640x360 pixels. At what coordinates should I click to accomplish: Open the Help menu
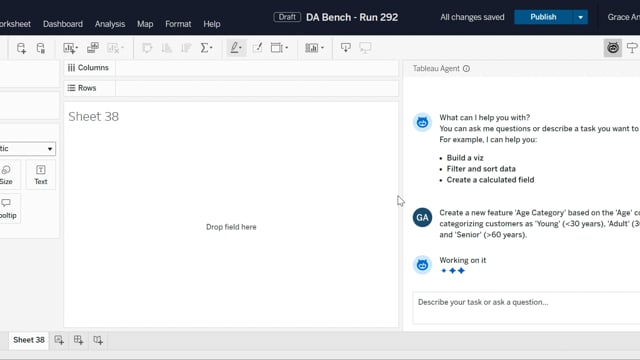point(212,24)
